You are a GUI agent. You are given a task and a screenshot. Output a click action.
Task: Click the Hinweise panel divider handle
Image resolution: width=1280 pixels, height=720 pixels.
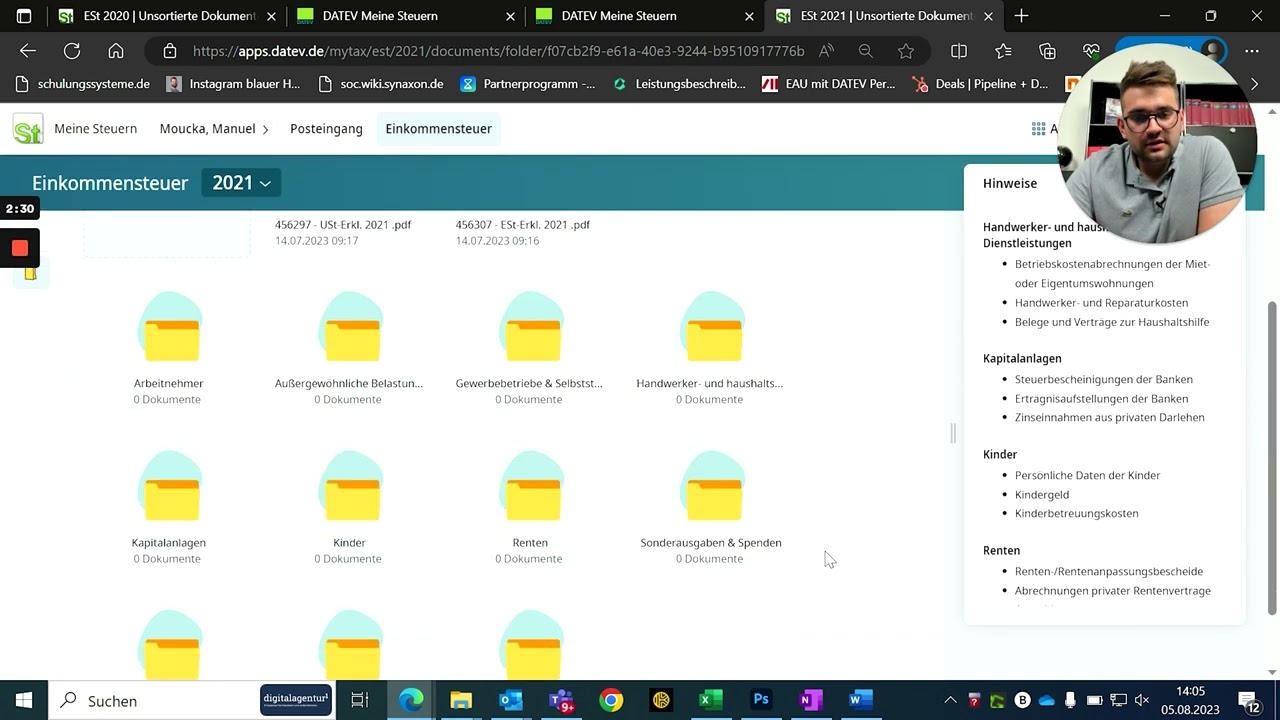coord(953,433)
